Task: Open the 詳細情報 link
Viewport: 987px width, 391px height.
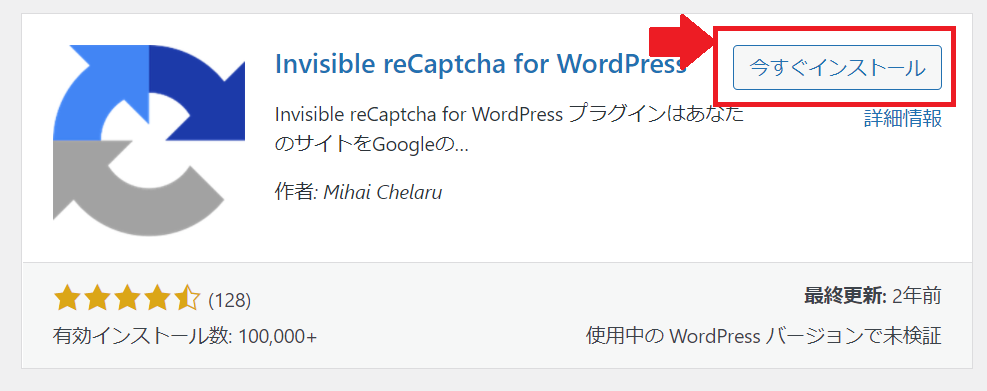Action: click(903, 118)
